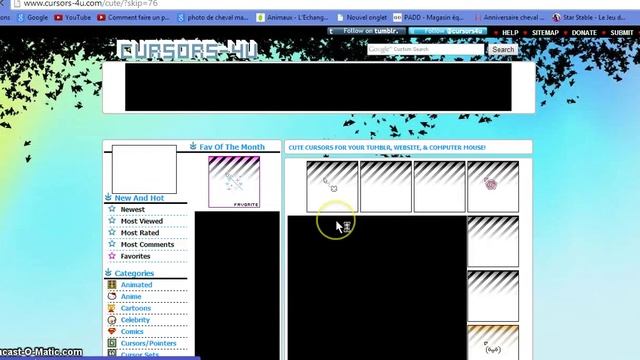The width and height of the screenshot is (640, 360).
Task: Click the Google bookmark icon
Action: pyautogui.click(x=21, y=18)
